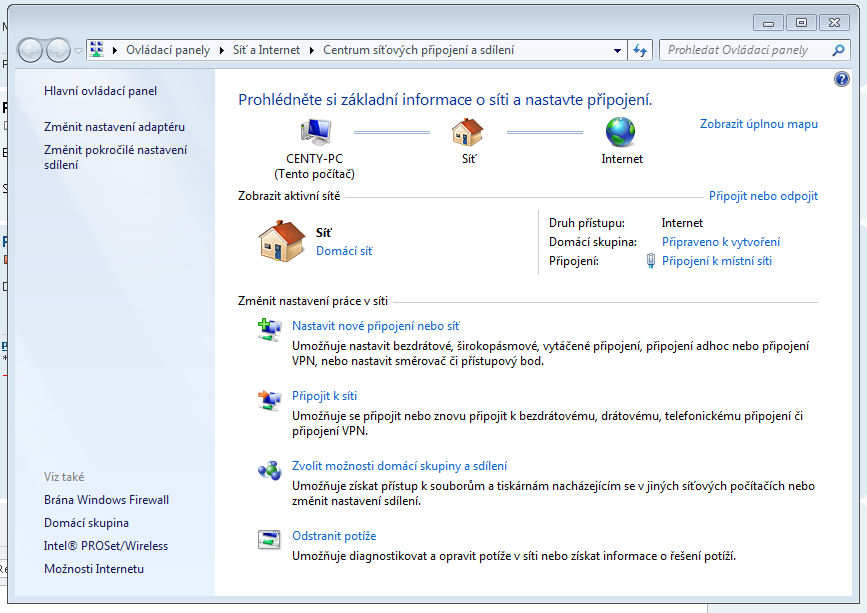867x613 pixels.
Task: Click the refresh button next to address bar
Action: click(640, 50)
